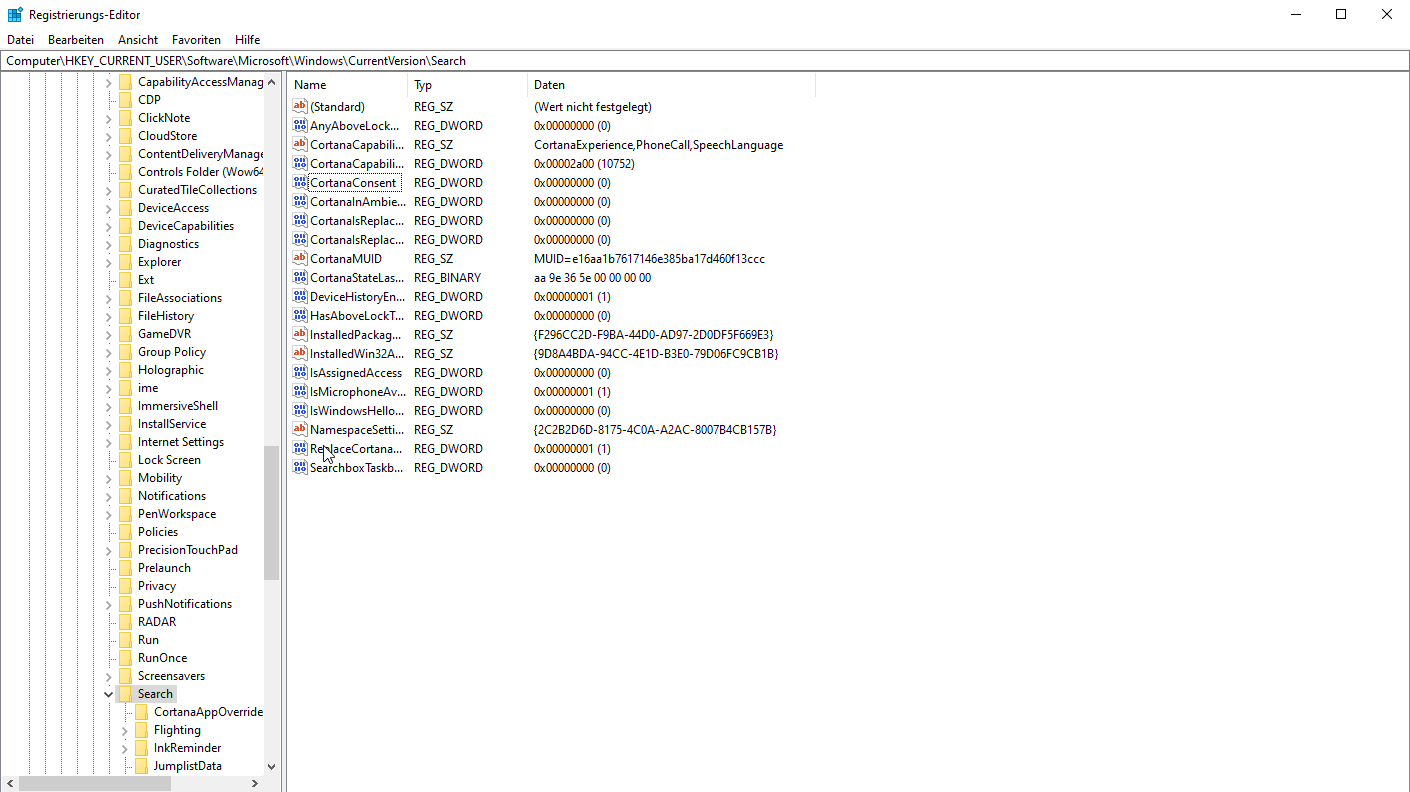
Task: Click the JumplistData subfolder icon
Action: 141,766
